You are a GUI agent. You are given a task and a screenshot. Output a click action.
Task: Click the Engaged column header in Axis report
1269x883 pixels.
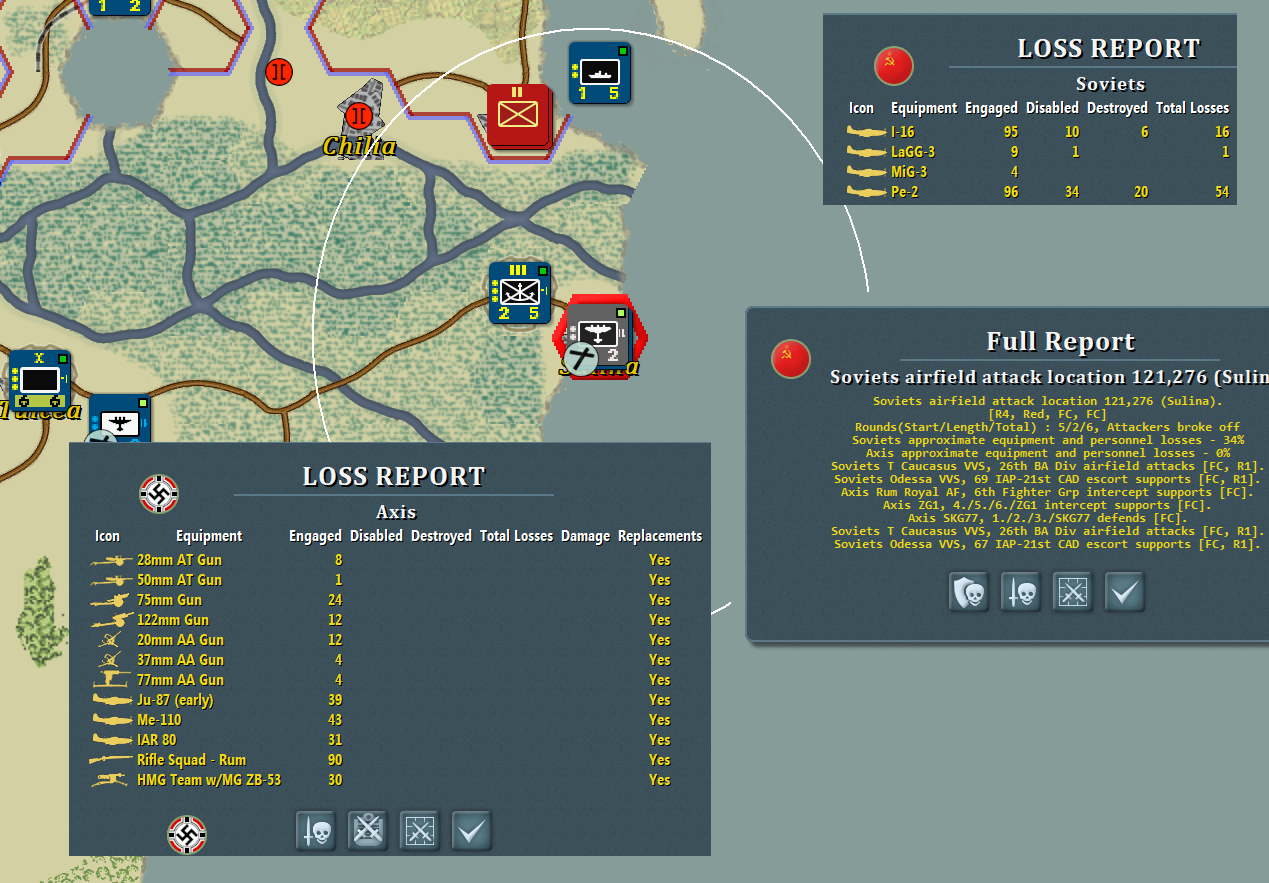pos(315,536)
